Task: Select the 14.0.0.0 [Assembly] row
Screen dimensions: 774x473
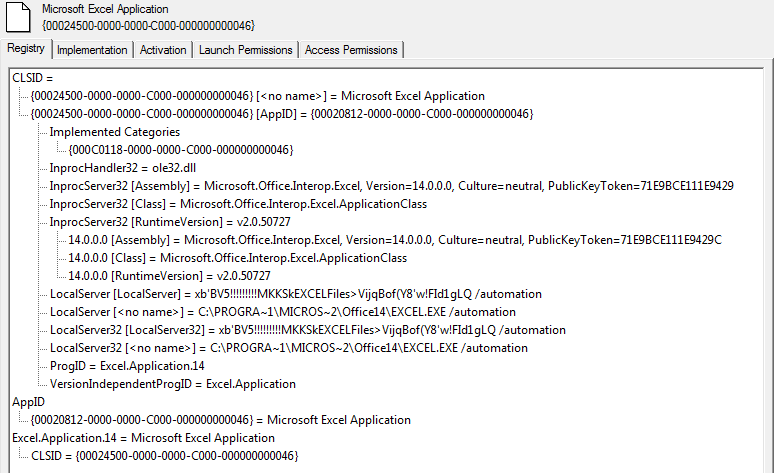Action: tap(395, 240)
